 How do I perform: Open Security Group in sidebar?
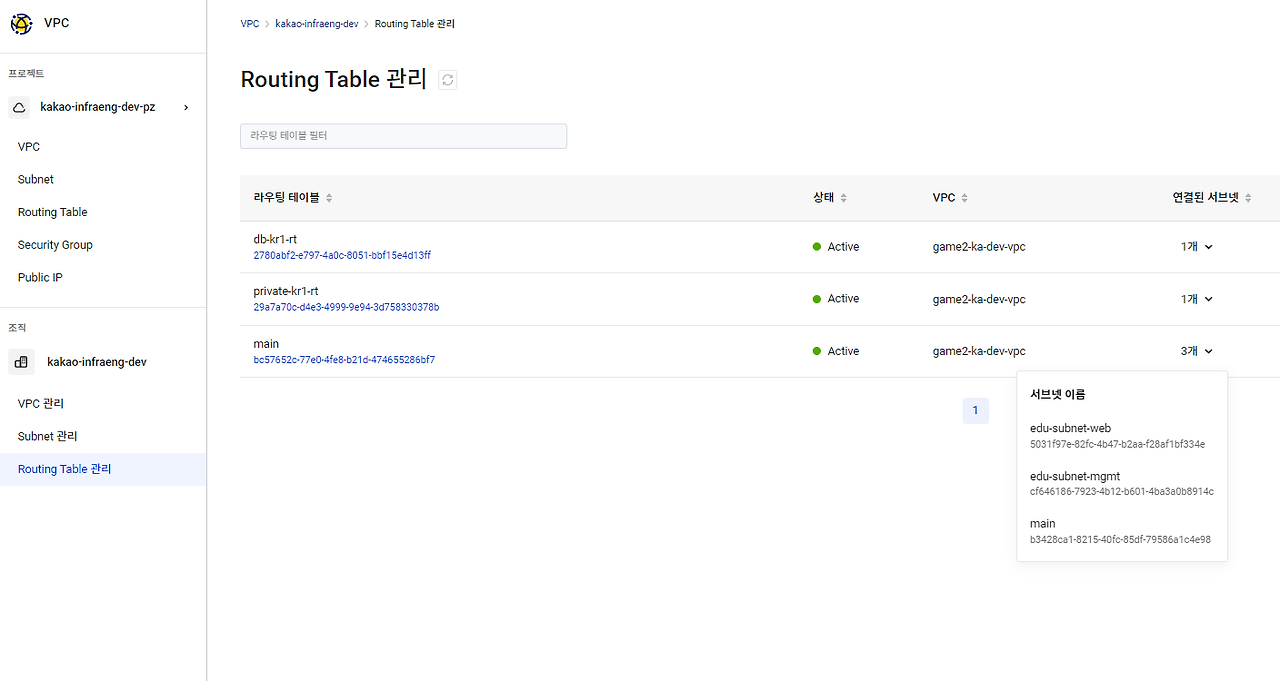[x=55, y=245]
